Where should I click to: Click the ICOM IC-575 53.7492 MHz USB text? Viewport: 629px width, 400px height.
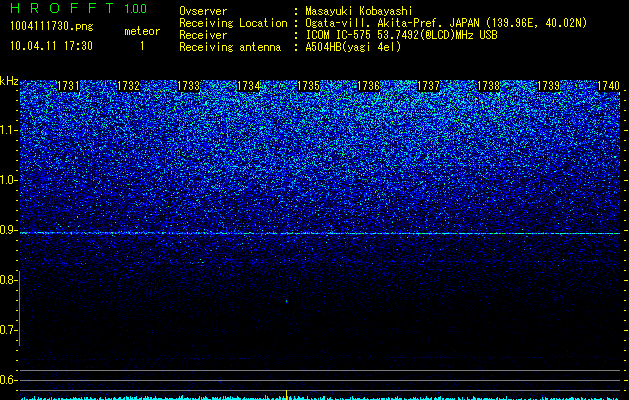[x=401, y=35]
